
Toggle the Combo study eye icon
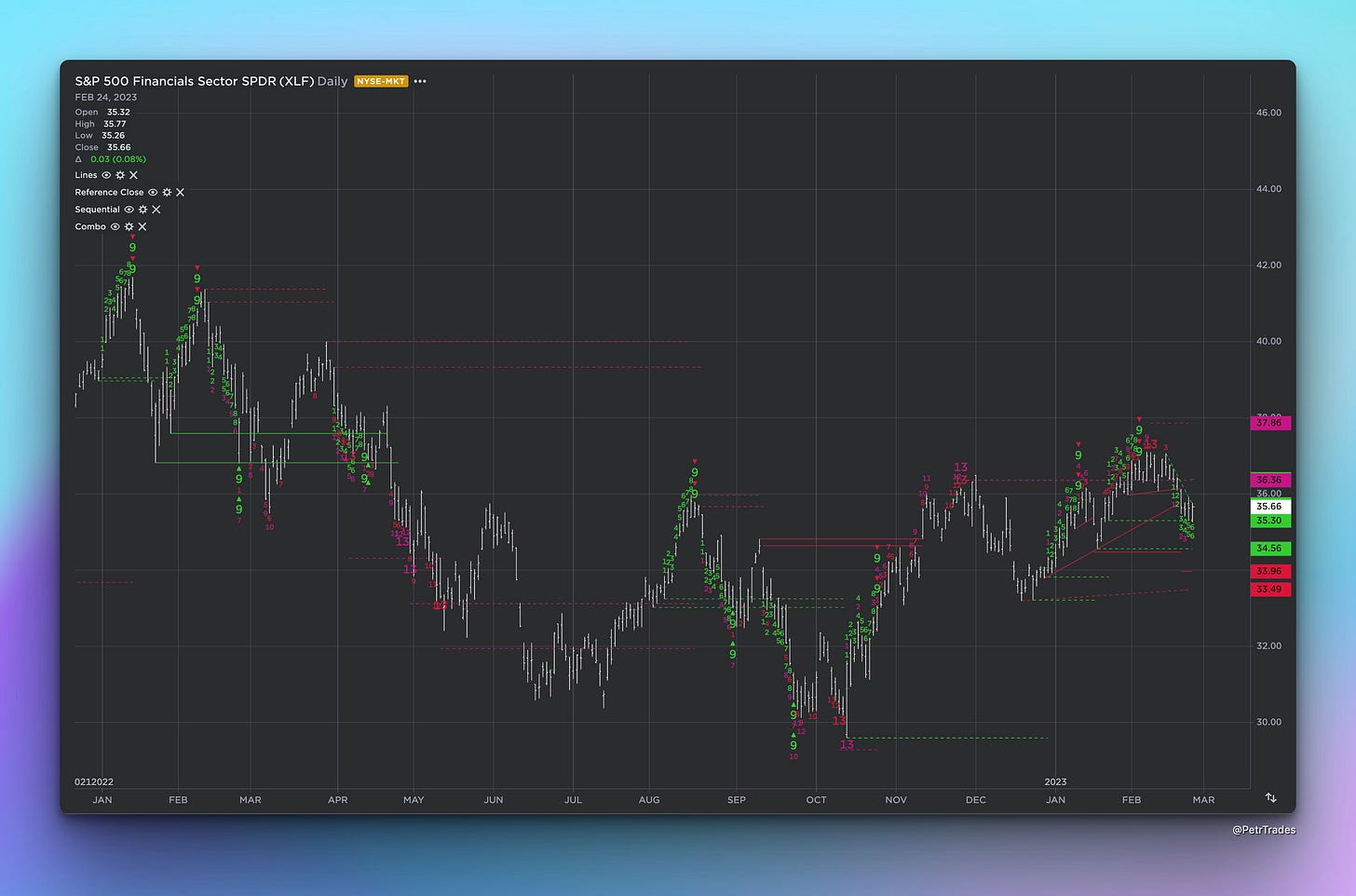point(115,226)
